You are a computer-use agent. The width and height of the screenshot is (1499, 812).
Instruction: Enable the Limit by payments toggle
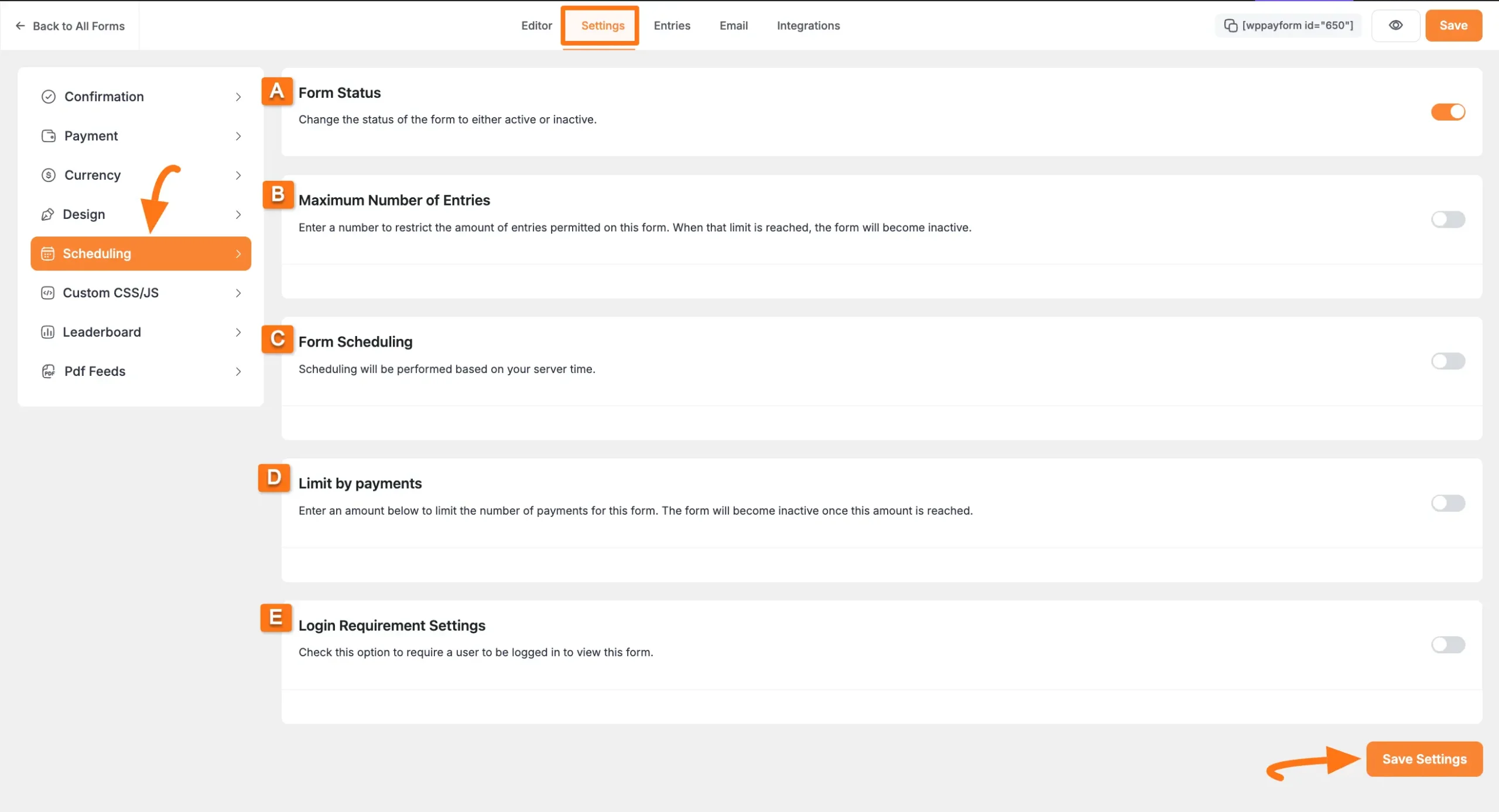[1447, 502]
